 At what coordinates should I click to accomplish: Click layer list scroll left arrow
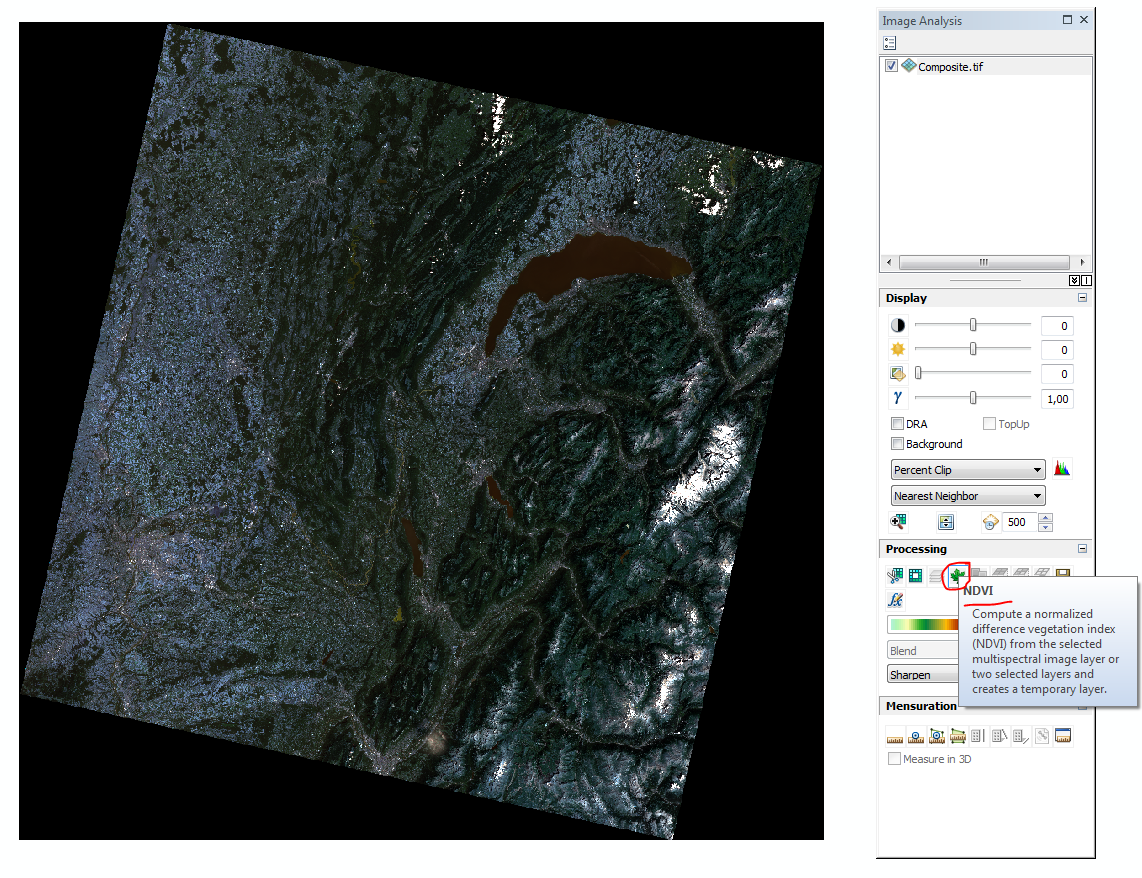point(889,262)
